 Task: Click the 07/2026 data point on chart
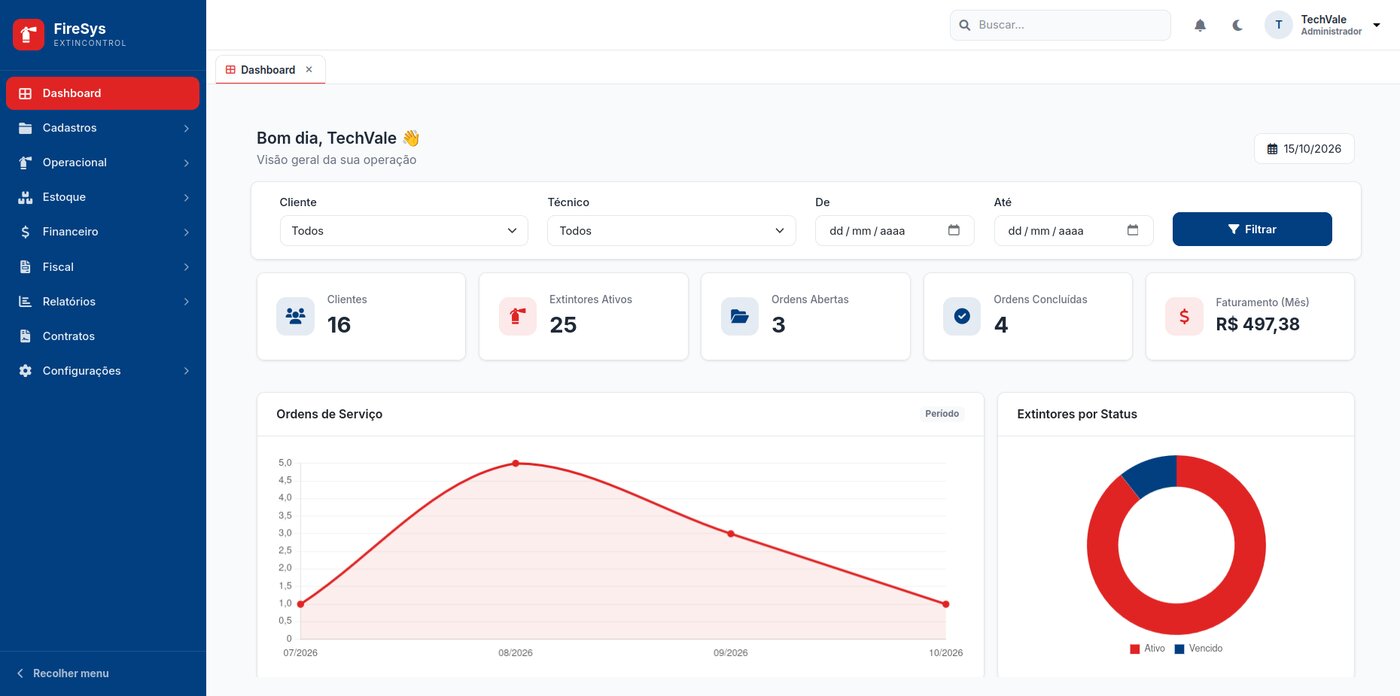click(300, 604)
